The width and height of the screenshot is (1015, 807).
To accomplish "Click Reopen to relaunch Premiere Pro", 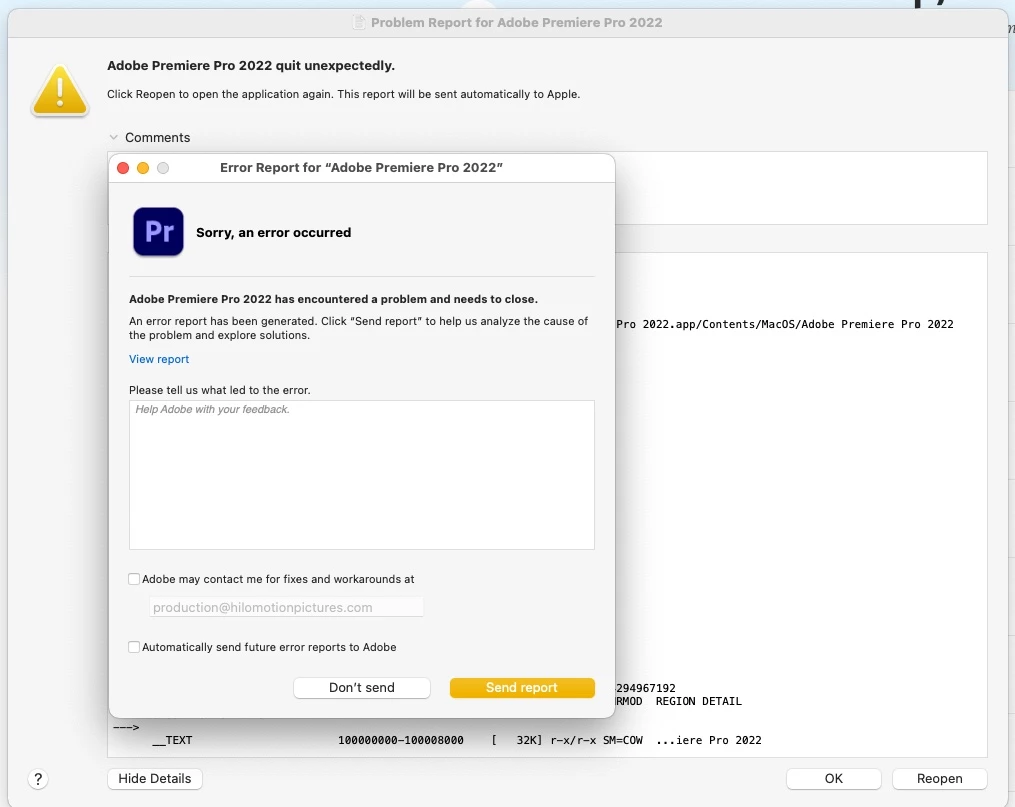I will click(939, 779).
